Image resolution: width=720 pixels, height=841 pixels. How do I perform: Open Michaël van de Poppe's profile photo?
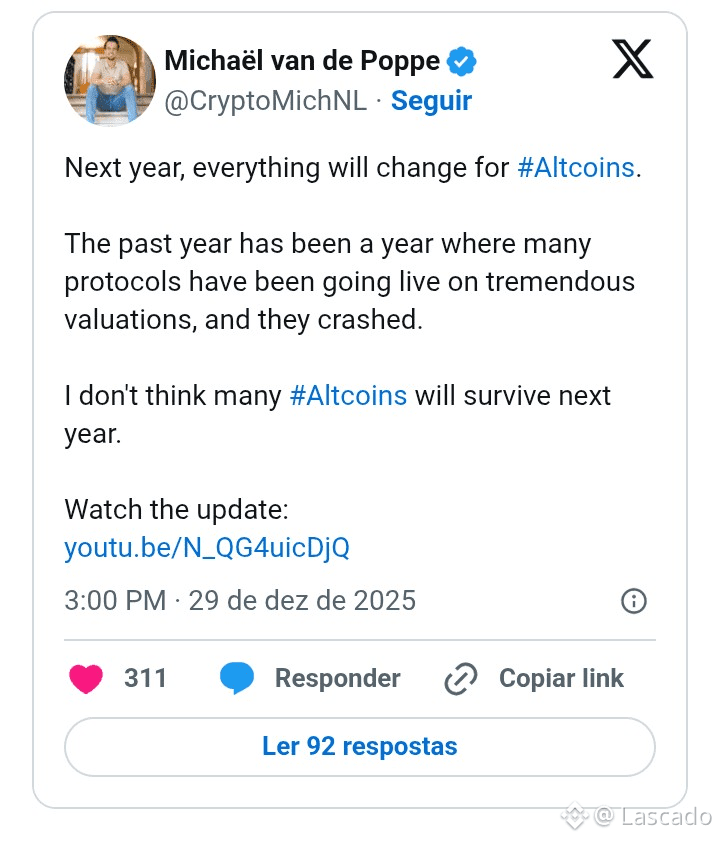tap(109, 81)
